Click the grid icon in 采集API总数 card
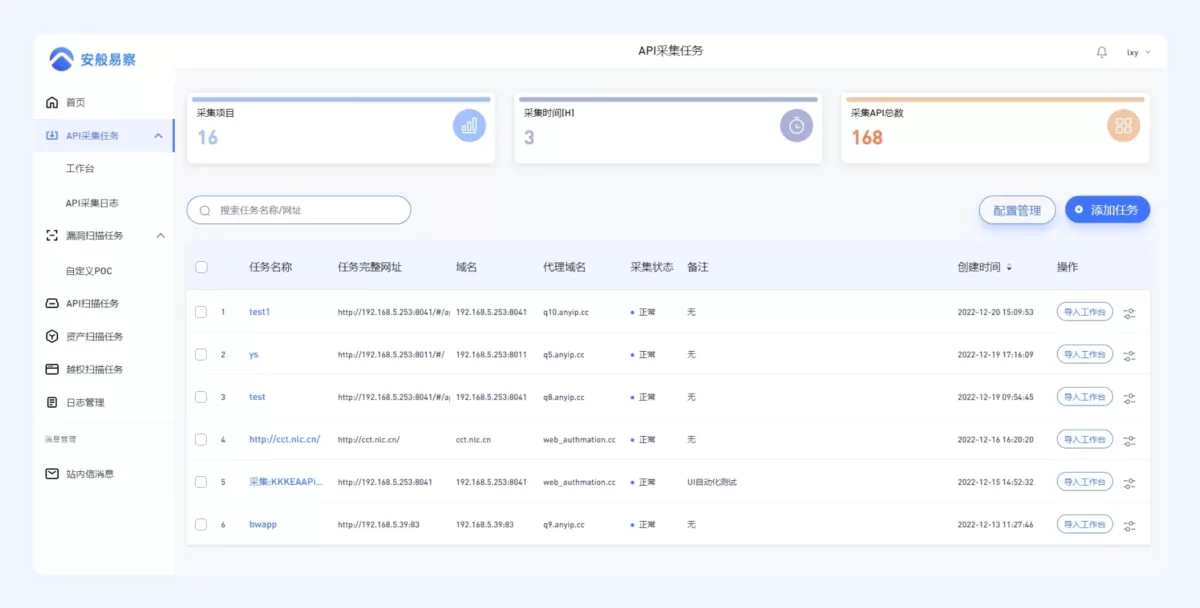This screenshot has width=1200, height=608. coord(1123,125)
